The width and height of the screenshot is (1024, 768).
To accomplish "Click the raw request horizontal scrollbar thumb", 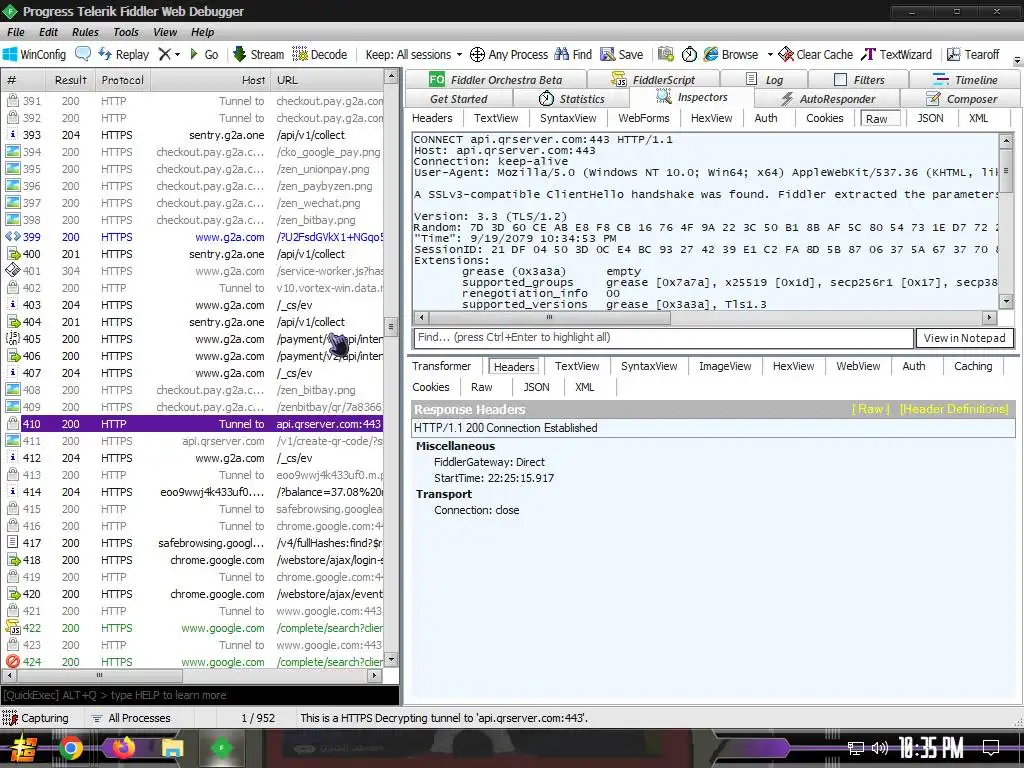I will click(549, 317).
